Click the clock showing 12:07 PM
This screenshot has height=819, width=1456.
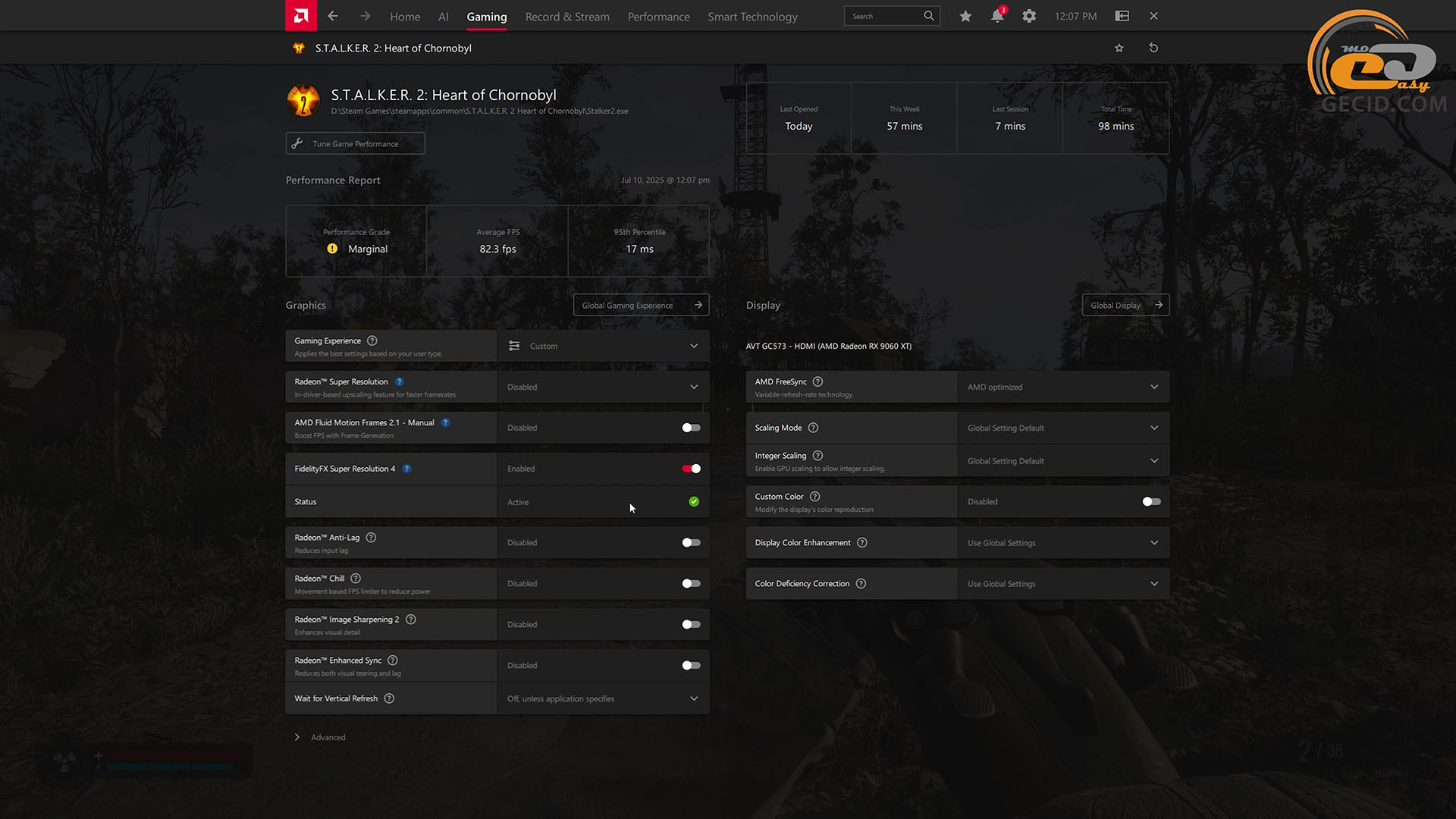pyautogui.click(x=1075, y=17)
